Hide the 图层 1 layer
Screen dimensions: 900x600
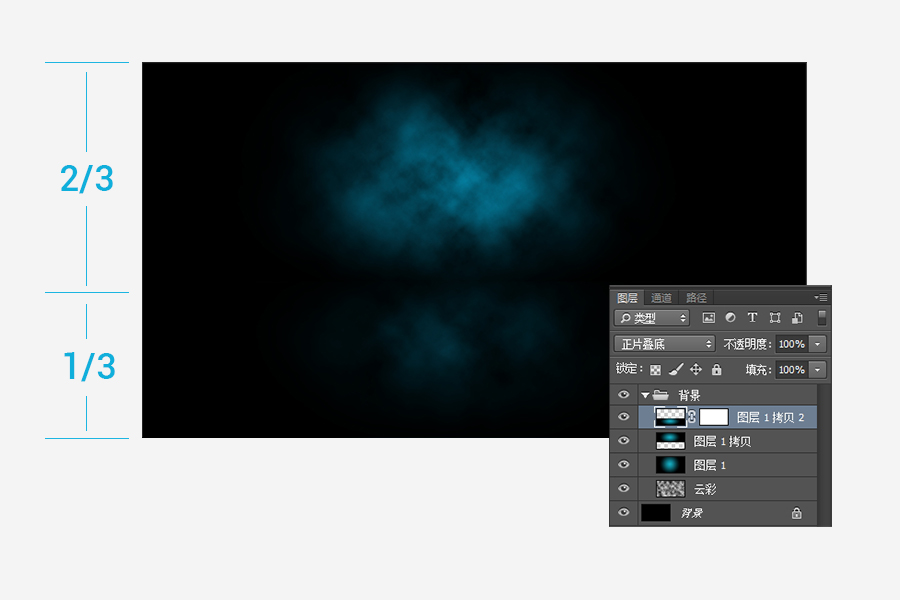tap(624, 465)
